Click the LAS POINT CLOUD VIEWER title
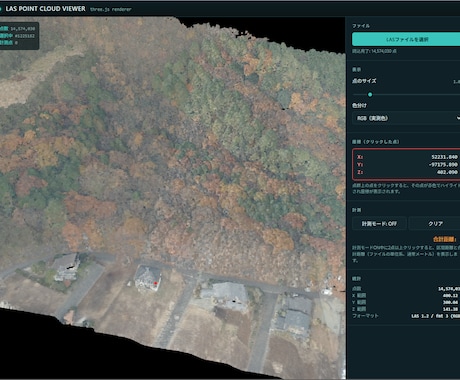This screenshot has width=460, height=380. tap(45, 9)
